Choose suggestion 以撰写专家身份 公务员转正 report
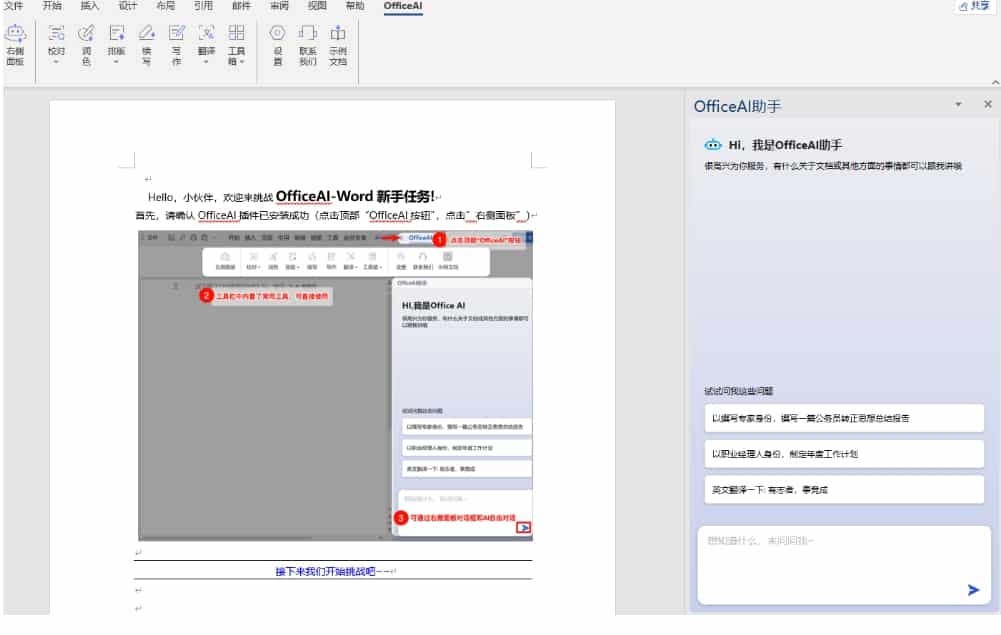Viewport: 1001px width, 635px height. (843, 418)
